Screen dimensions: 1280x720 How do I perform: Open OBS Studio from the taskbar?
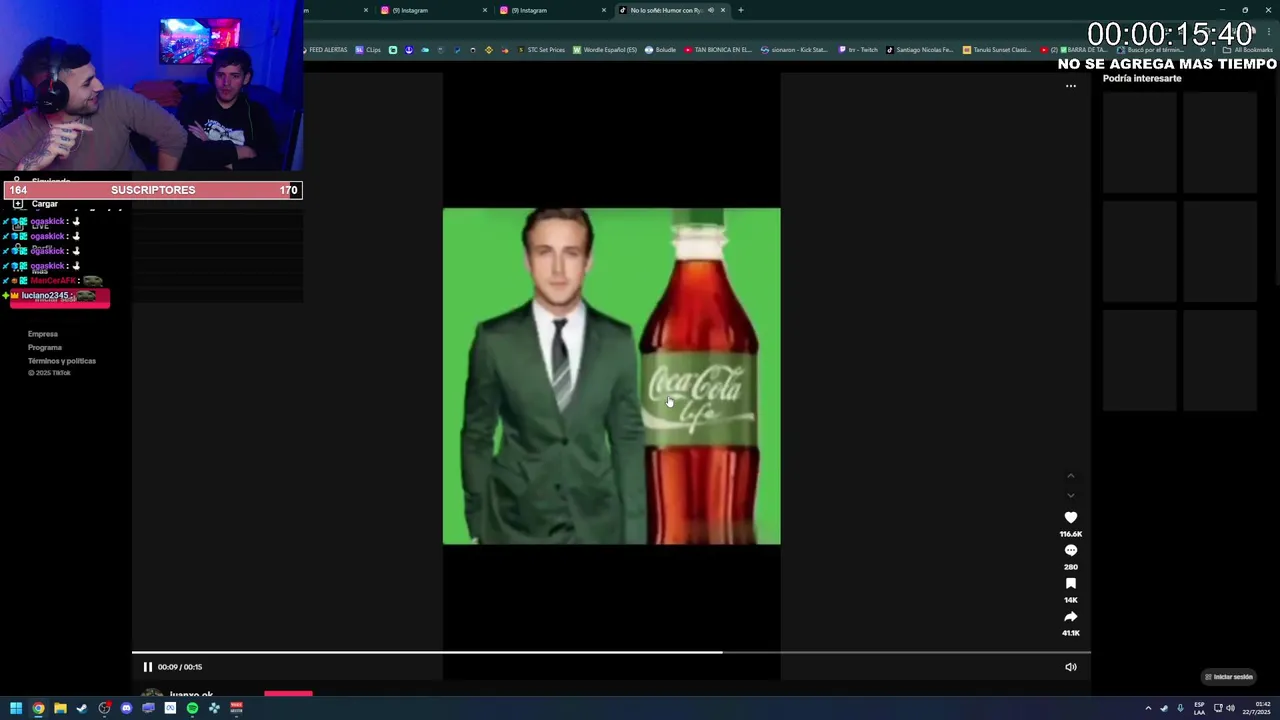(x=104, y=708)
